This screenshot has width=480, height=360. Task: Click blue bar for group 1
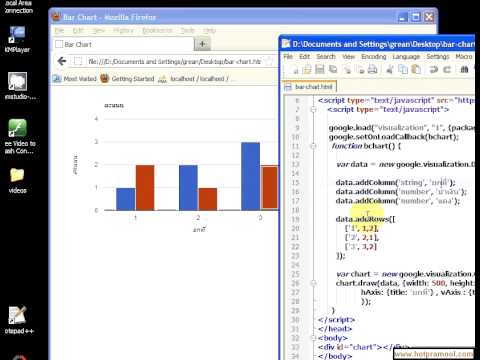click(x=125, y=199)
